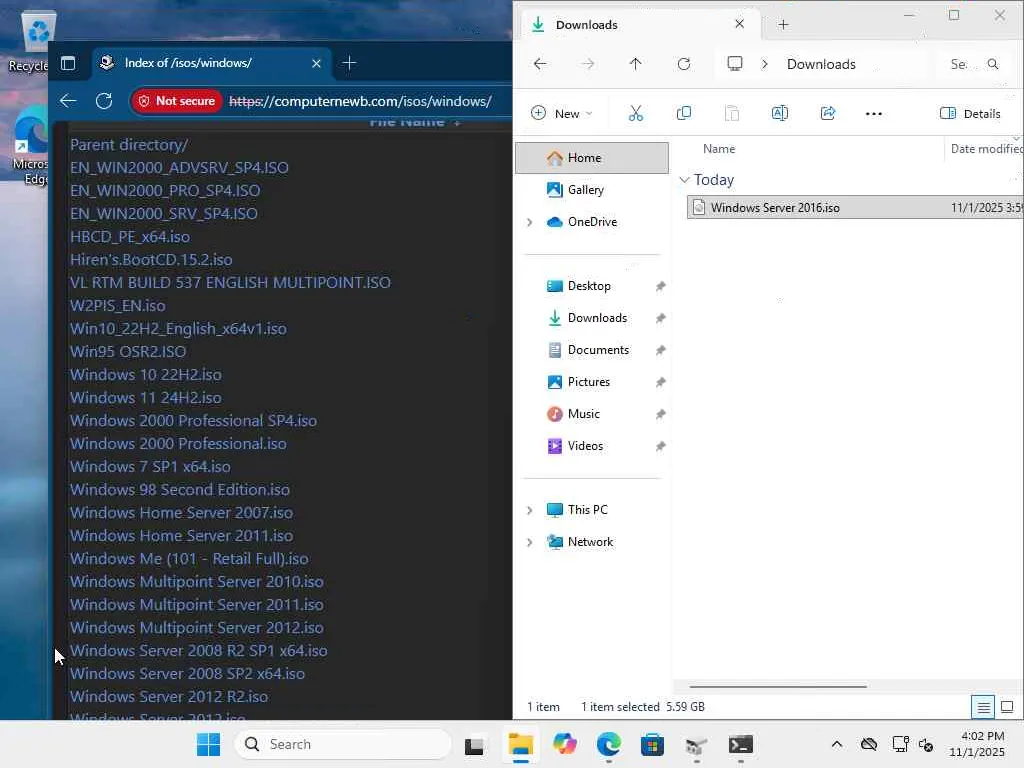Show hidden system tray icons
Screen dimensions: 1024x768
[837, 744]
